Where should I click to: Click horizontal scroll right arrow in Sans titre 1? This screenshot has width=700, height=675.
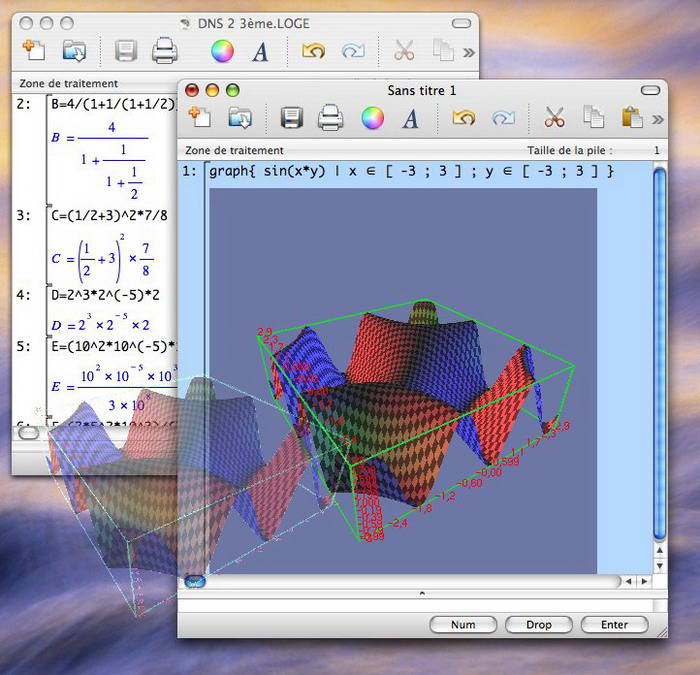[x=644, y=581]
